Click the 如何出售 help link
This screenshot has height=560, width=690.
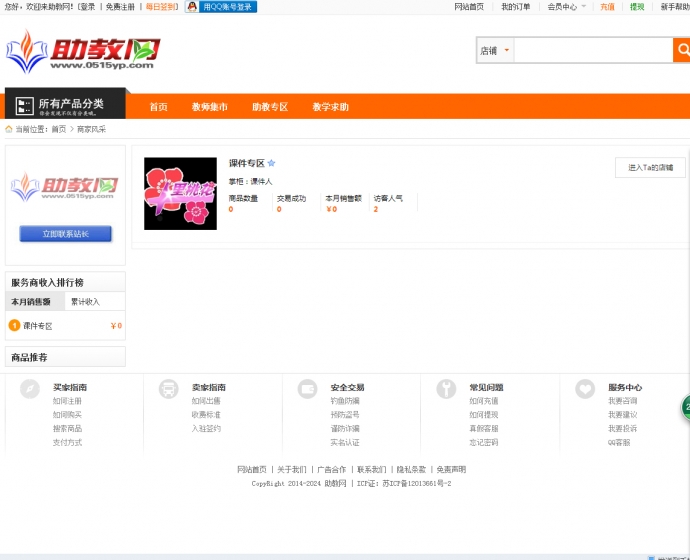pos(206,401)
